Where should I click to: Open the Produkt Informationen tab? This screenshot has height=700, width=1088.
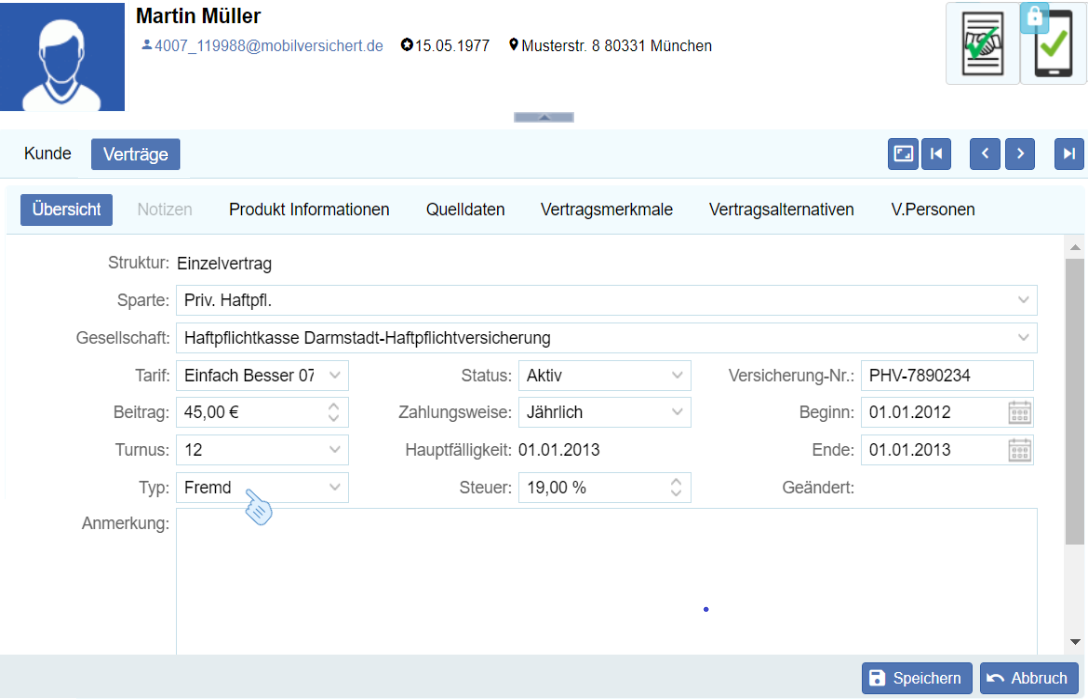pyautogui.click(x=309, y=210)
